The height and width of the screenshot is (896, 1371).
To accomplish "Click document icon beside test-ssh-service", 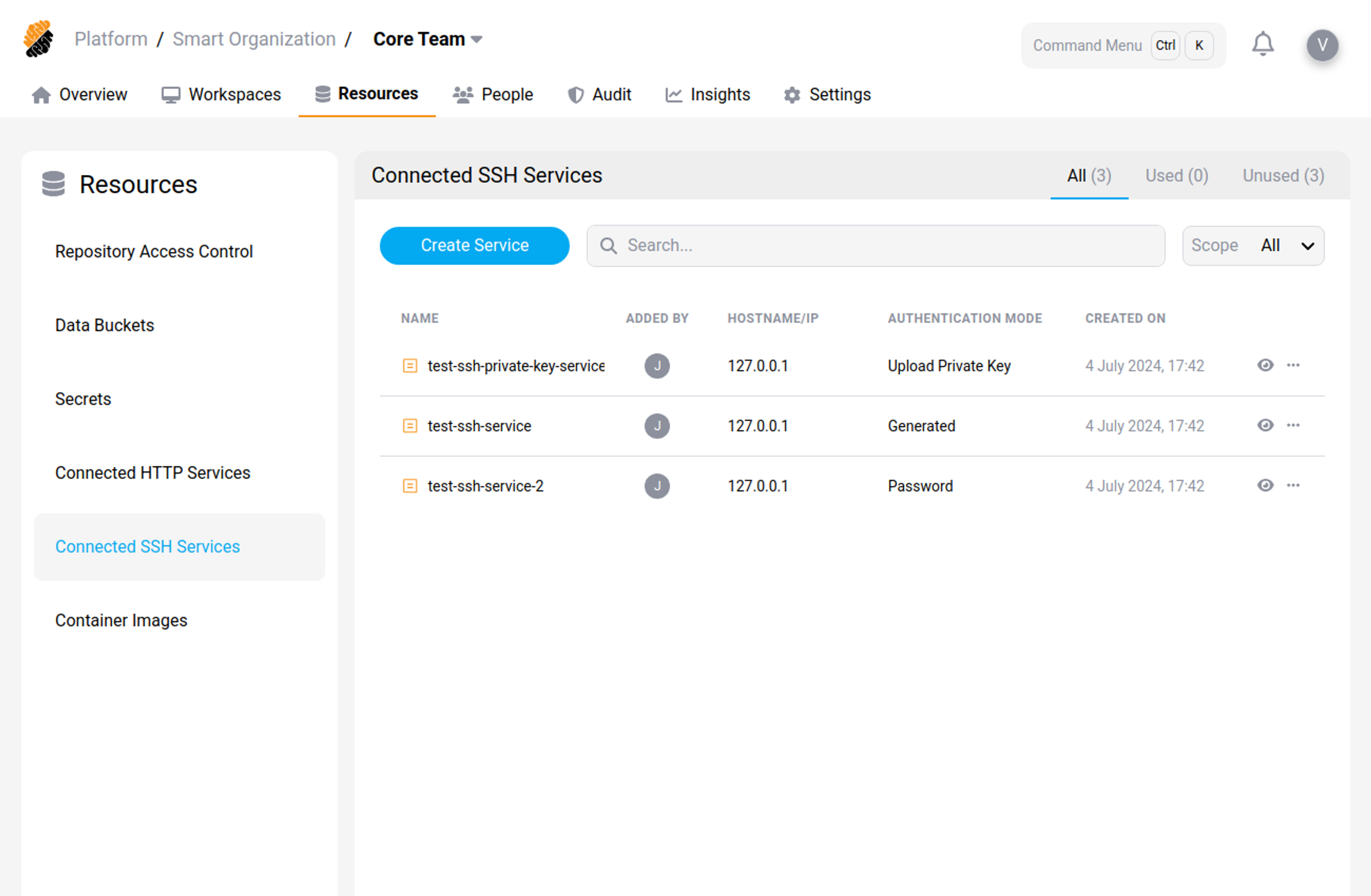I will pos(409,426).
